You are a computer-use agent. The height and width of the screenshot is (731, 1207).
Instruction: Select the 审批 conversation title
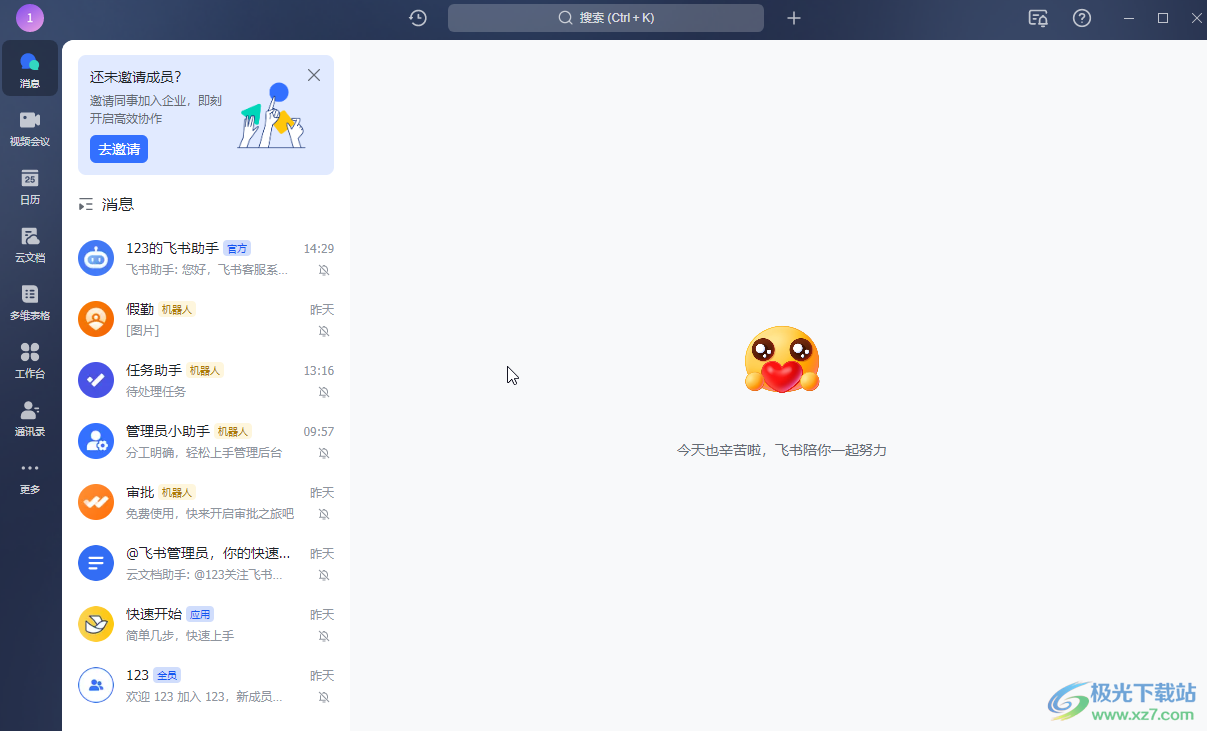pos(140,492)
